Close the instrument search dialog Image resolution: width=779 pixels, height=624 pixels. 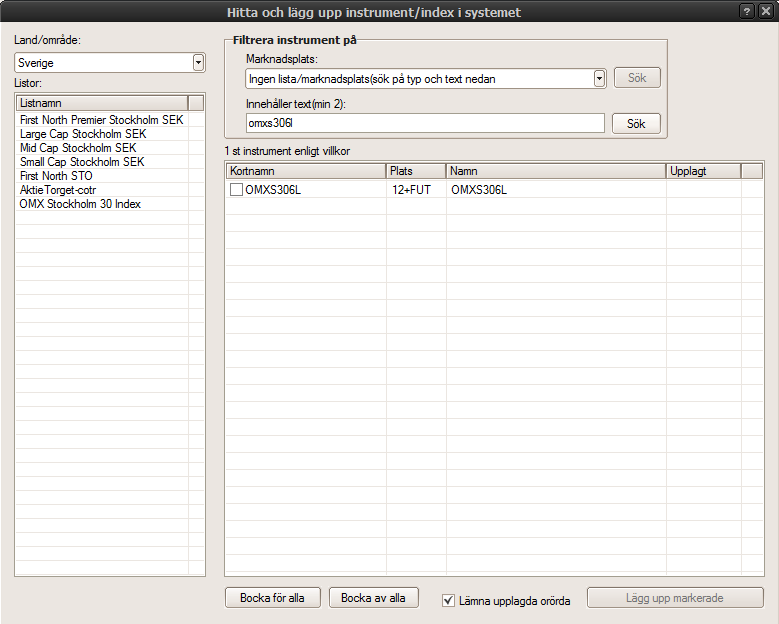(765, 12)
